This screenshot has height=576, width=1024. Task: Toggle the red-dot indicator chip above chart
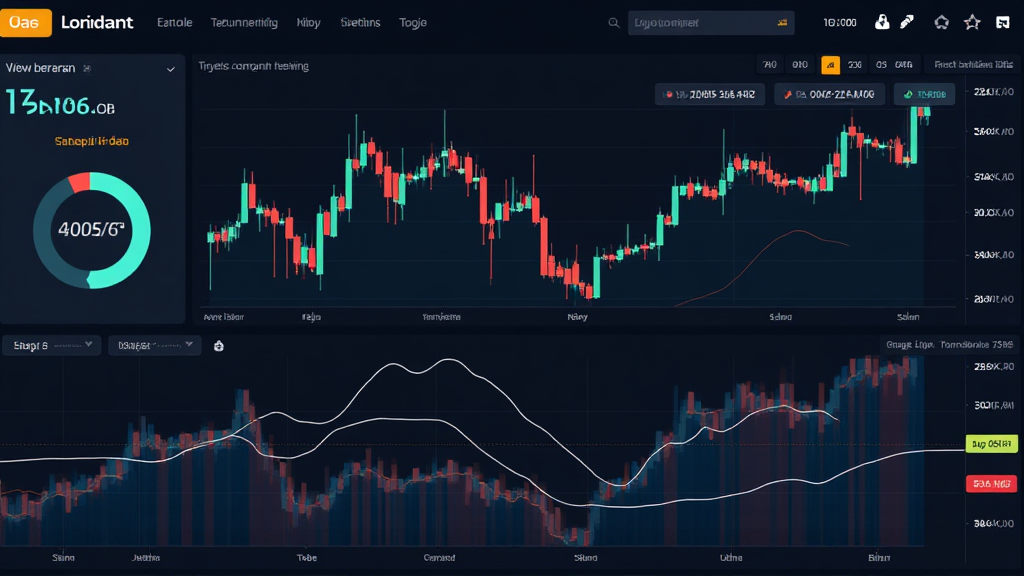(x=829, y=95)
